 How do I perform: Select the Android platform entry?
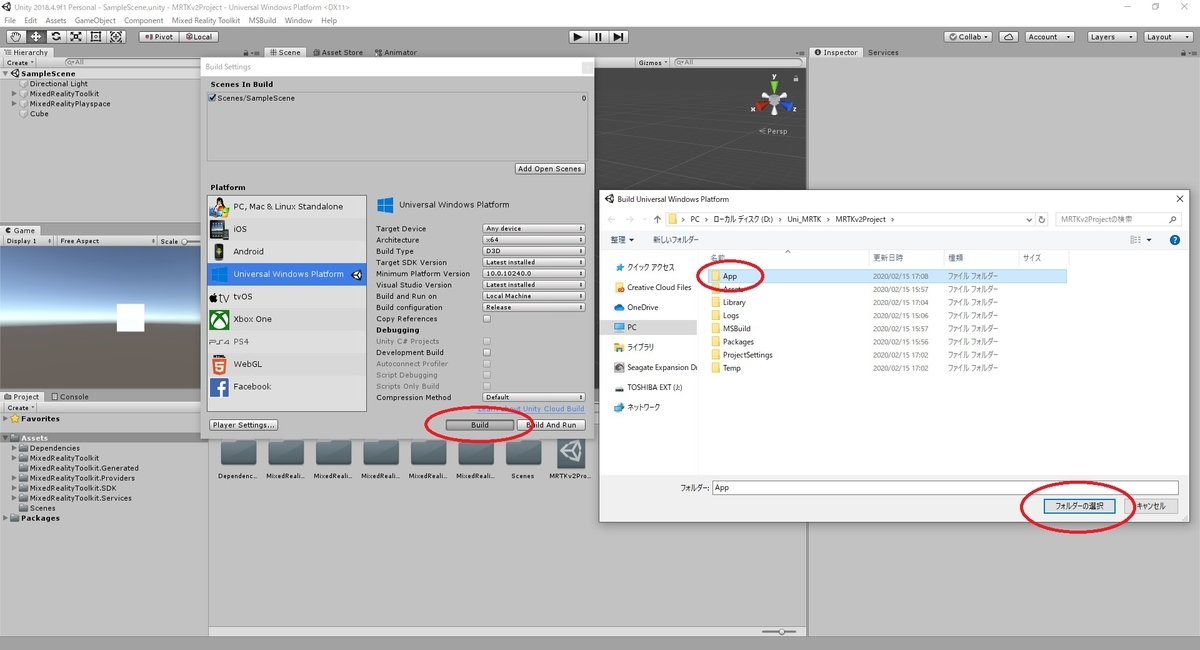(x=287, y=252)
